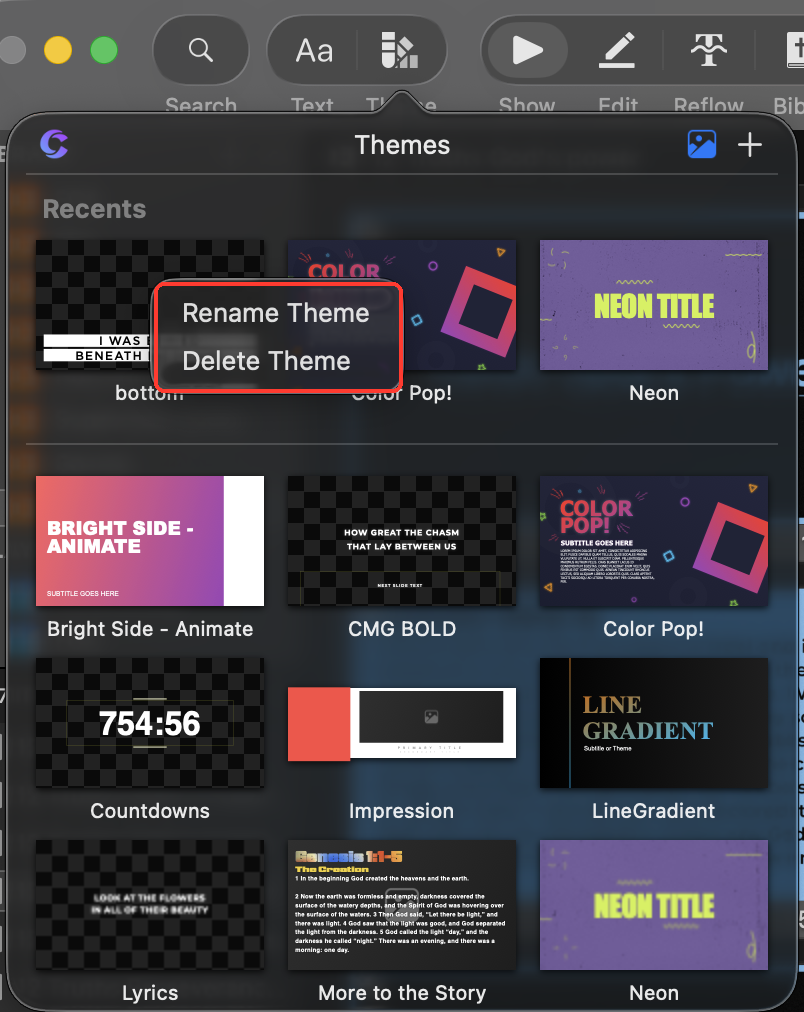
Task: Select the Neon thumbnail in Recents
Action: pyautogui.click(x=654, y=305)
